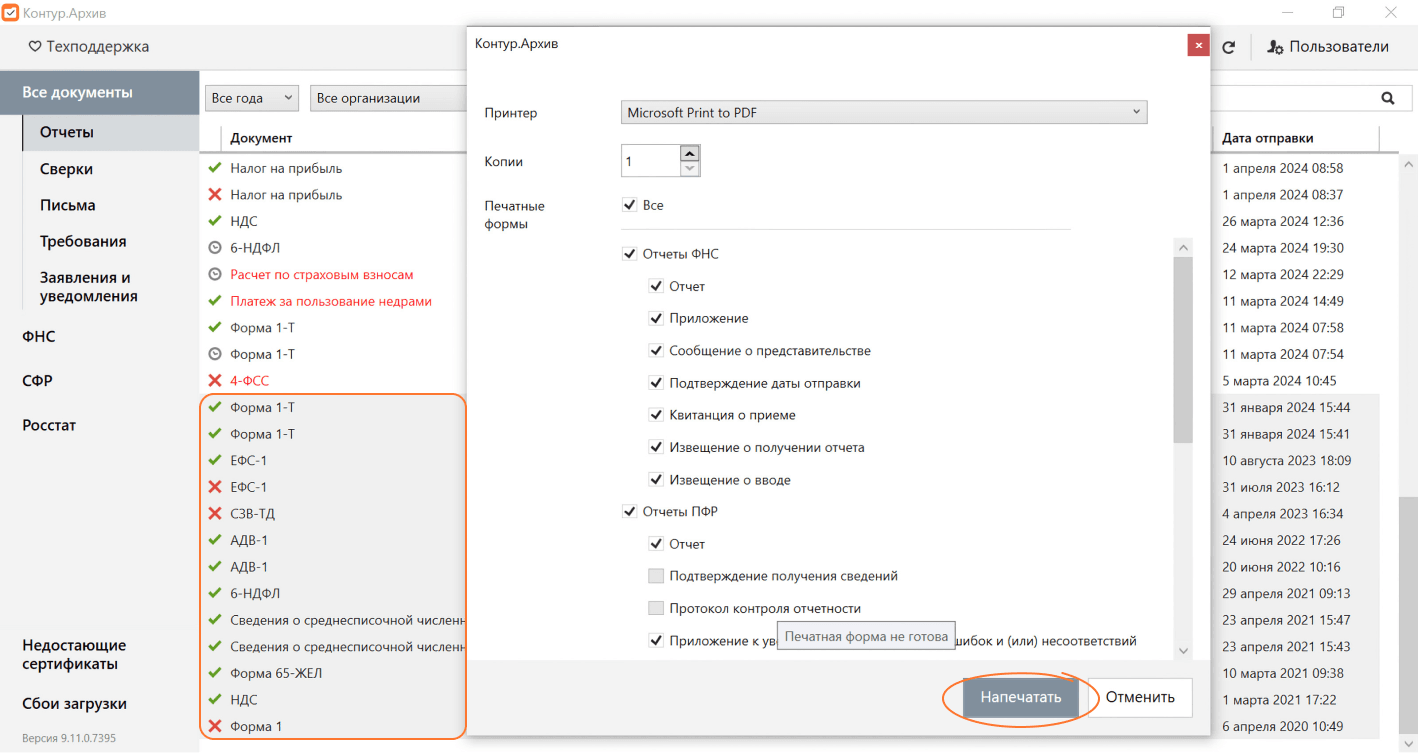Click clock status icon of Расчет по страховым взносам

(x=214, y=274)
